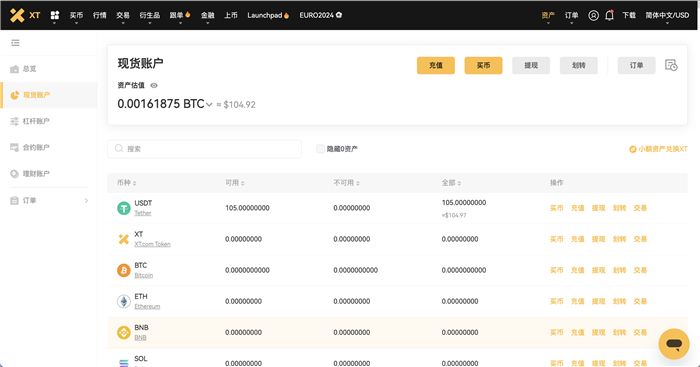Screen dimensions: 700x367
Task: Open 行情 in the top navigation
Action: 100,15
